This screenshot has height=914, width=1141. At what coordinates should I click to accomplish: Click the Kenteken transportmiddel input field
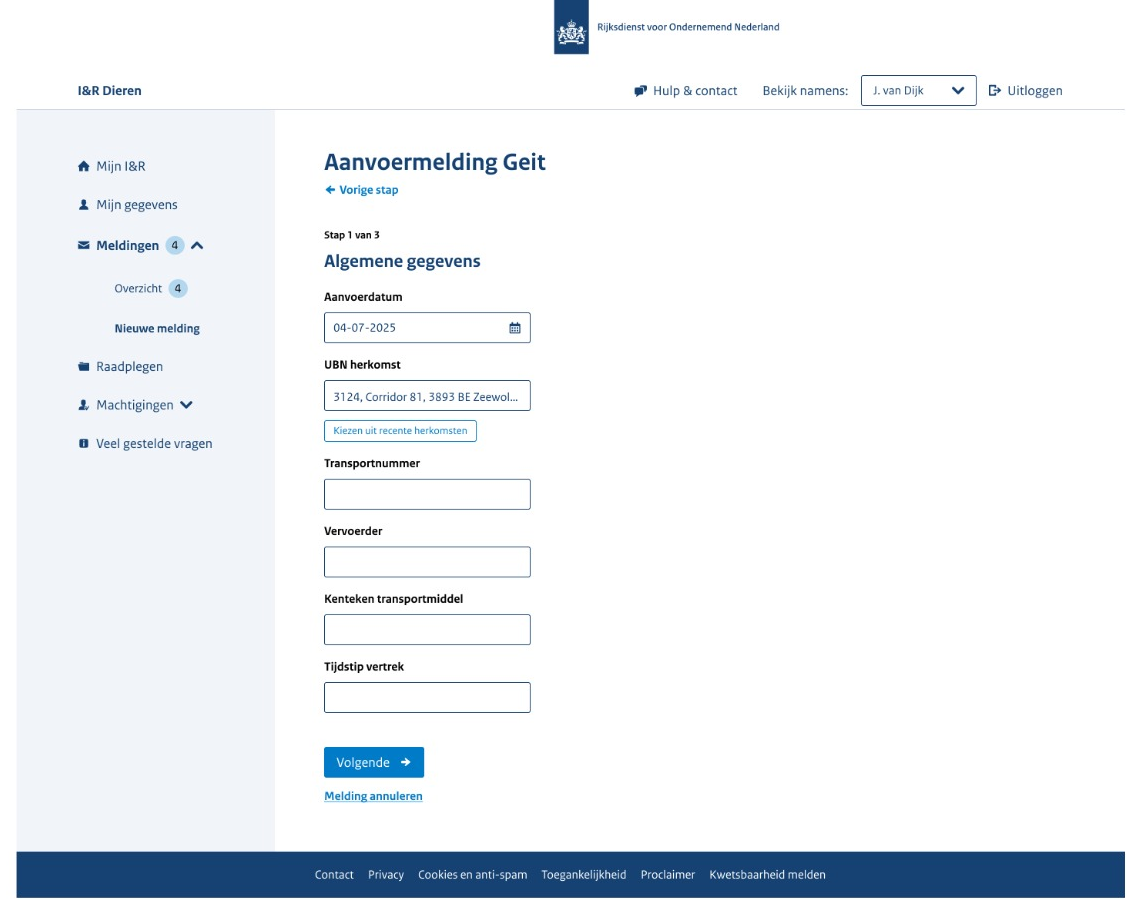(427, 629)
